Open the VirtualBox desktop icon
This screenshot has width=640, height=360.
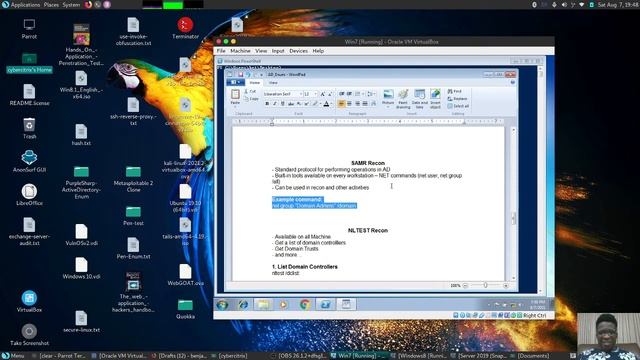click(x=29, y=302)
